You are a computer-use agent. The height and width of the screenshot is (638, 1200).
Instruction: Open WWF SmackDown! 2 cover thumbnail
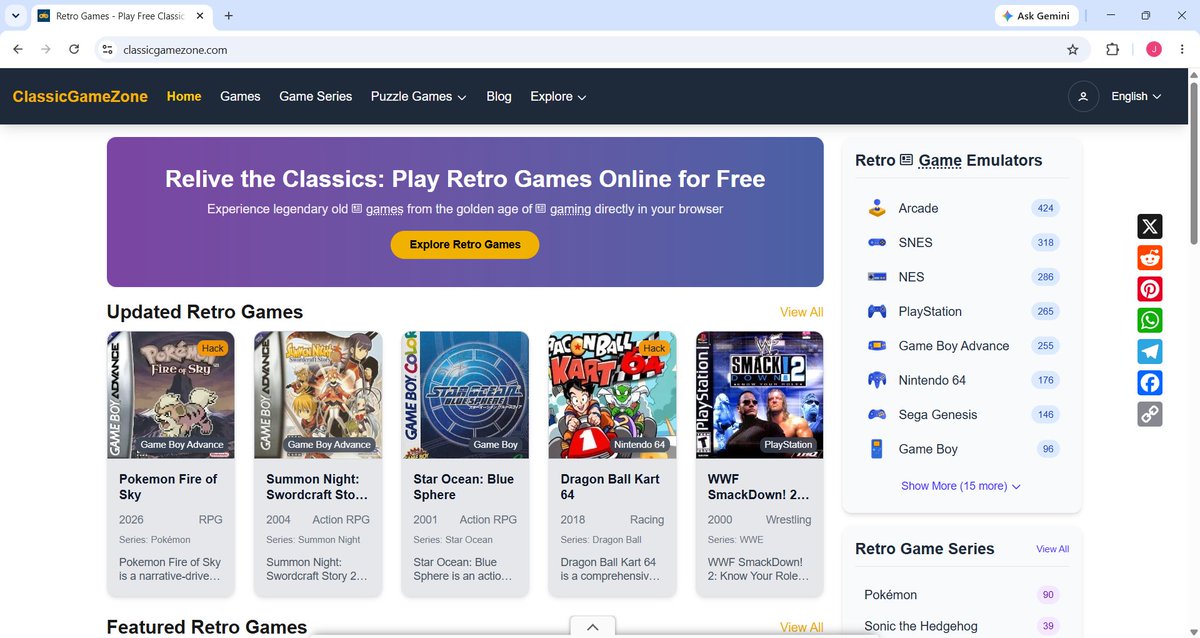(760, 395)
